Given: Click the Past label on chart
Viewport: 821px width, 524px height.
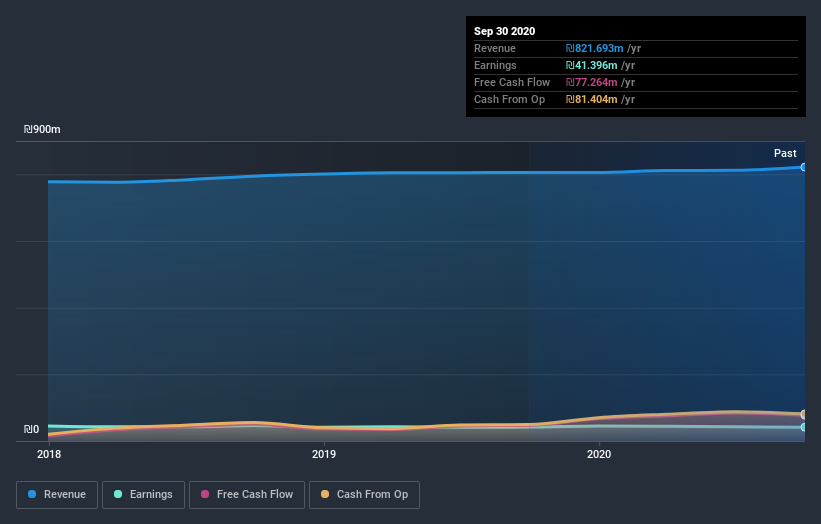Looking at the screenshot, I should (x=785, y=153).
